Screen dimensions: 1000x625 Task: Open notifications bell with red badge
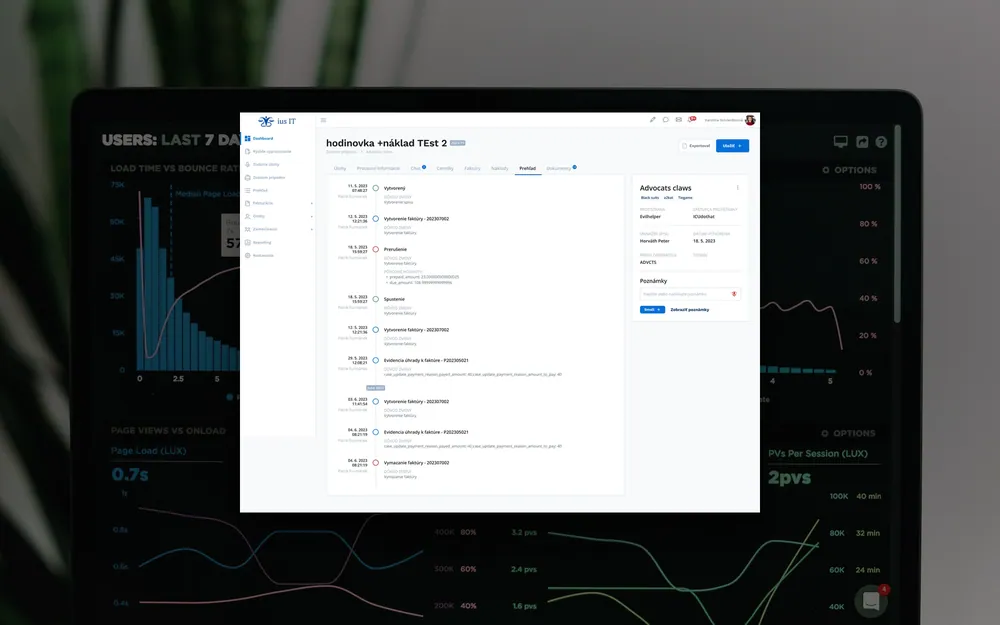point(691,119)
